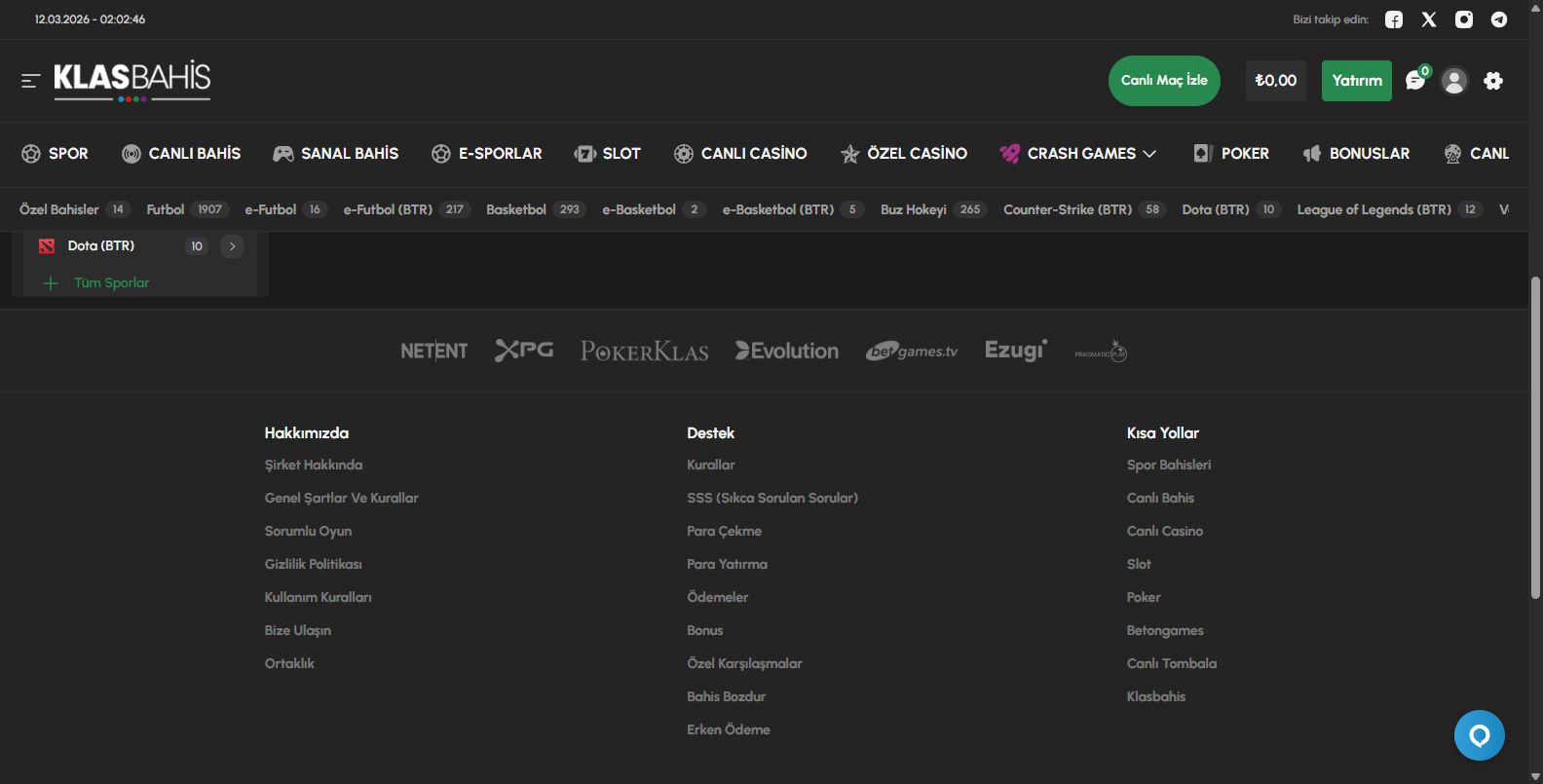1543x784 pixels.
Task: Click the Evolution provider logo
Action: click(x=787, y=351)
